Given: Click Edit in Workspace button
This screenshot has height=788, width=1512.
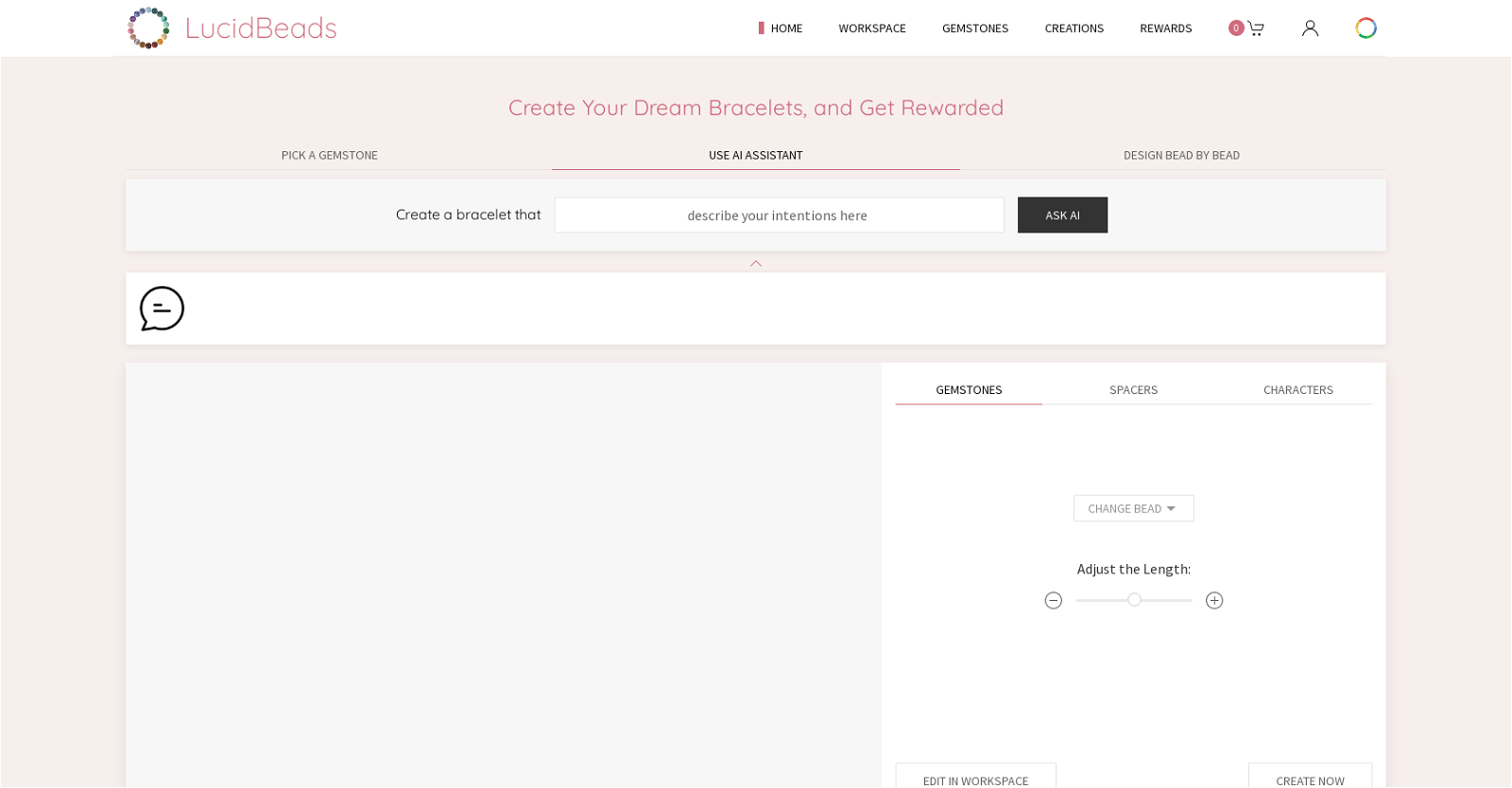Looking at the screenshot, I should (x=975, y=777).
